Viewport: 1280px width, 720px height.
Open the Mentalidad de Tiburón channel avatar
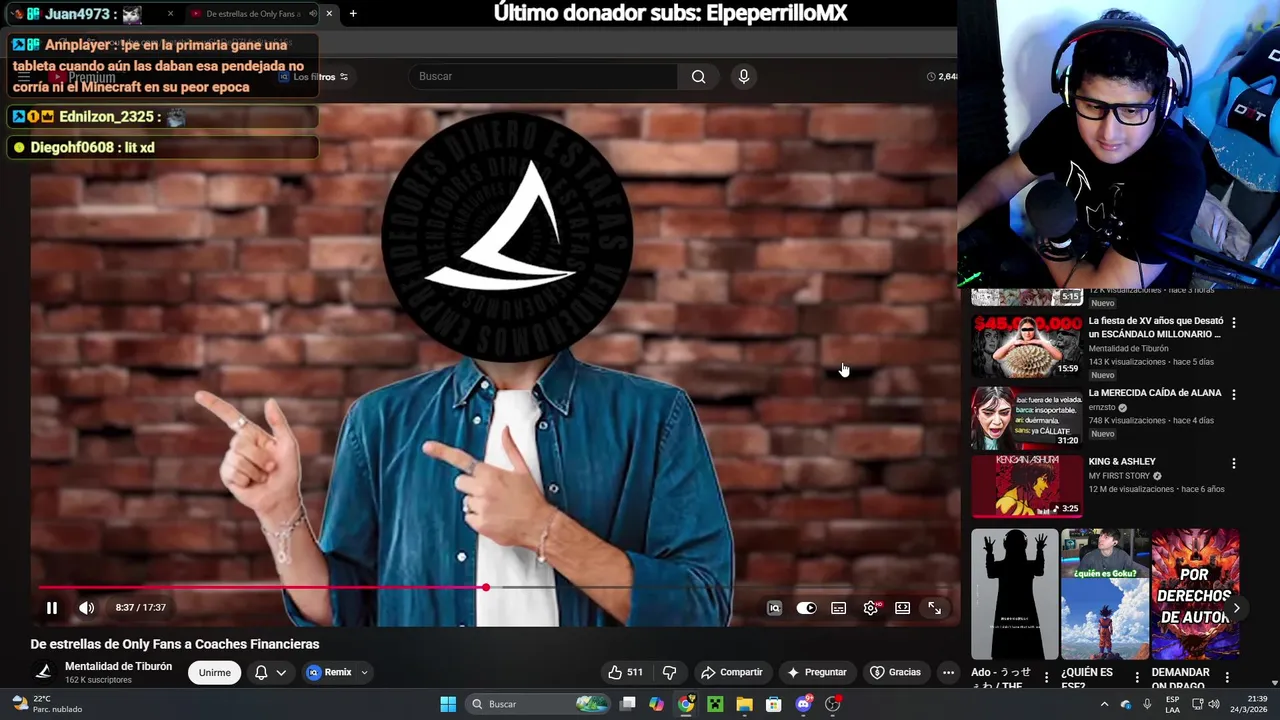[44, 672]
